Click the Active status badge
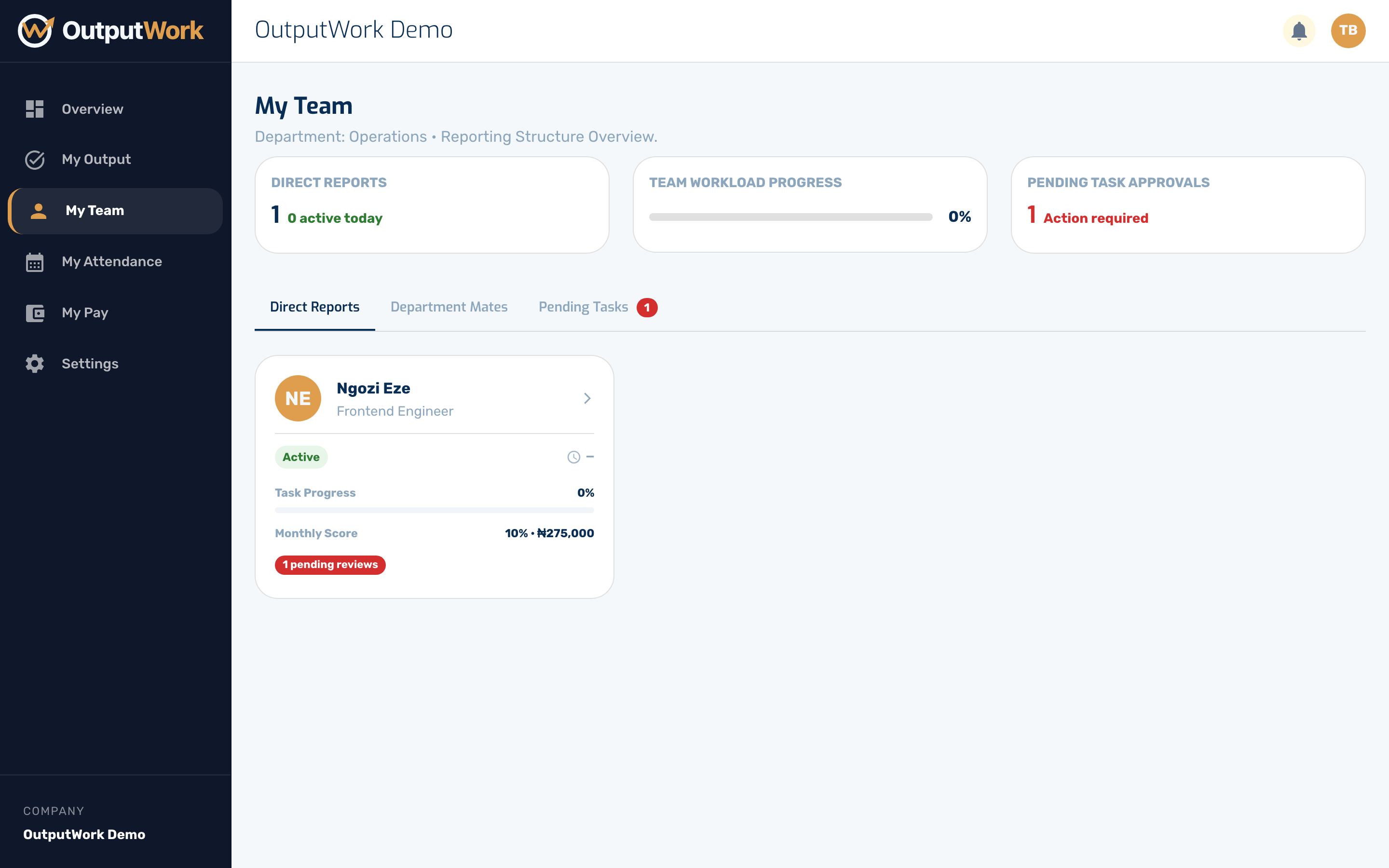This screenshot has height=868, width=1389. 301,457
